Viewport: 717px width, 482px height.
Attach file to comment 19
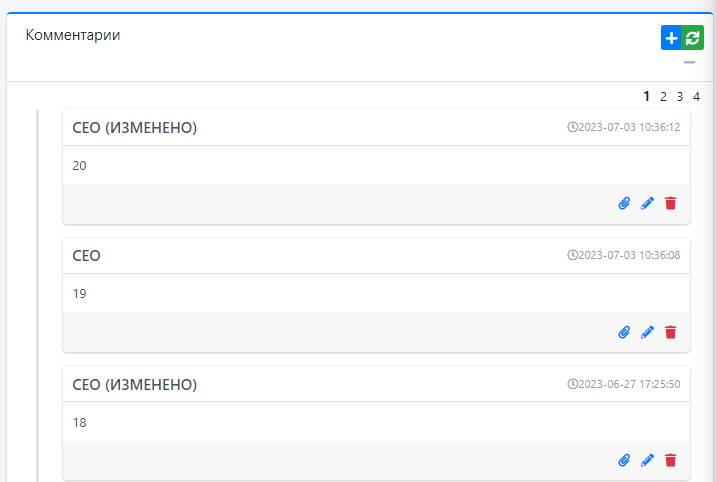coord(624,332)
